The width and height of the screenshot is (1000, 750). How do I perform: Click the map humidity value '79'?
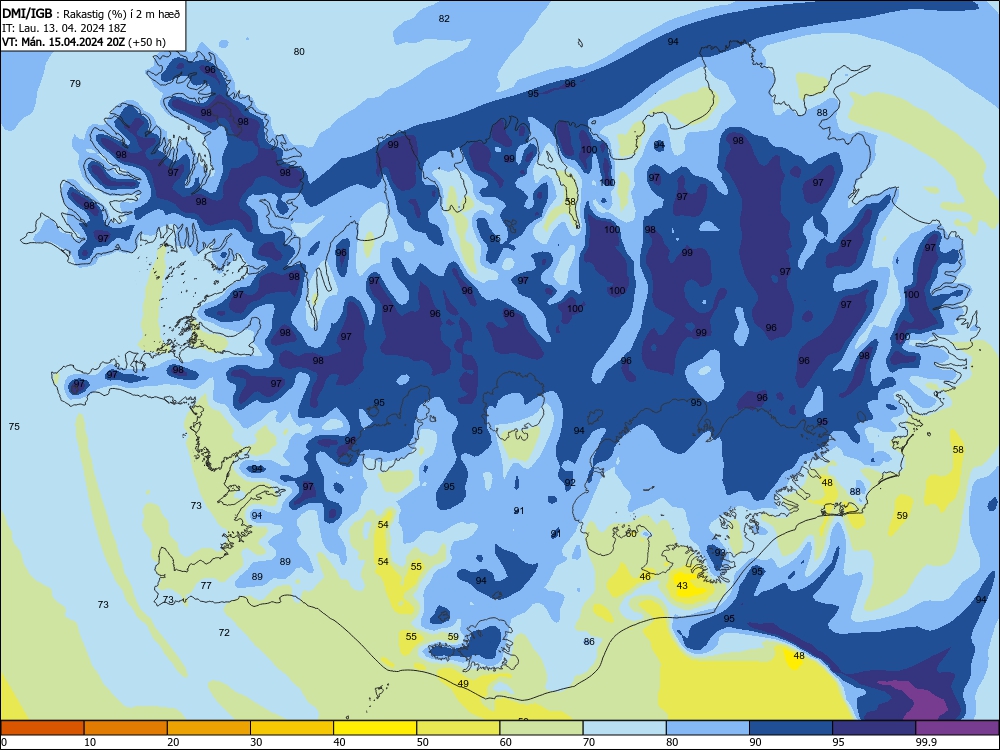point(75,84)
